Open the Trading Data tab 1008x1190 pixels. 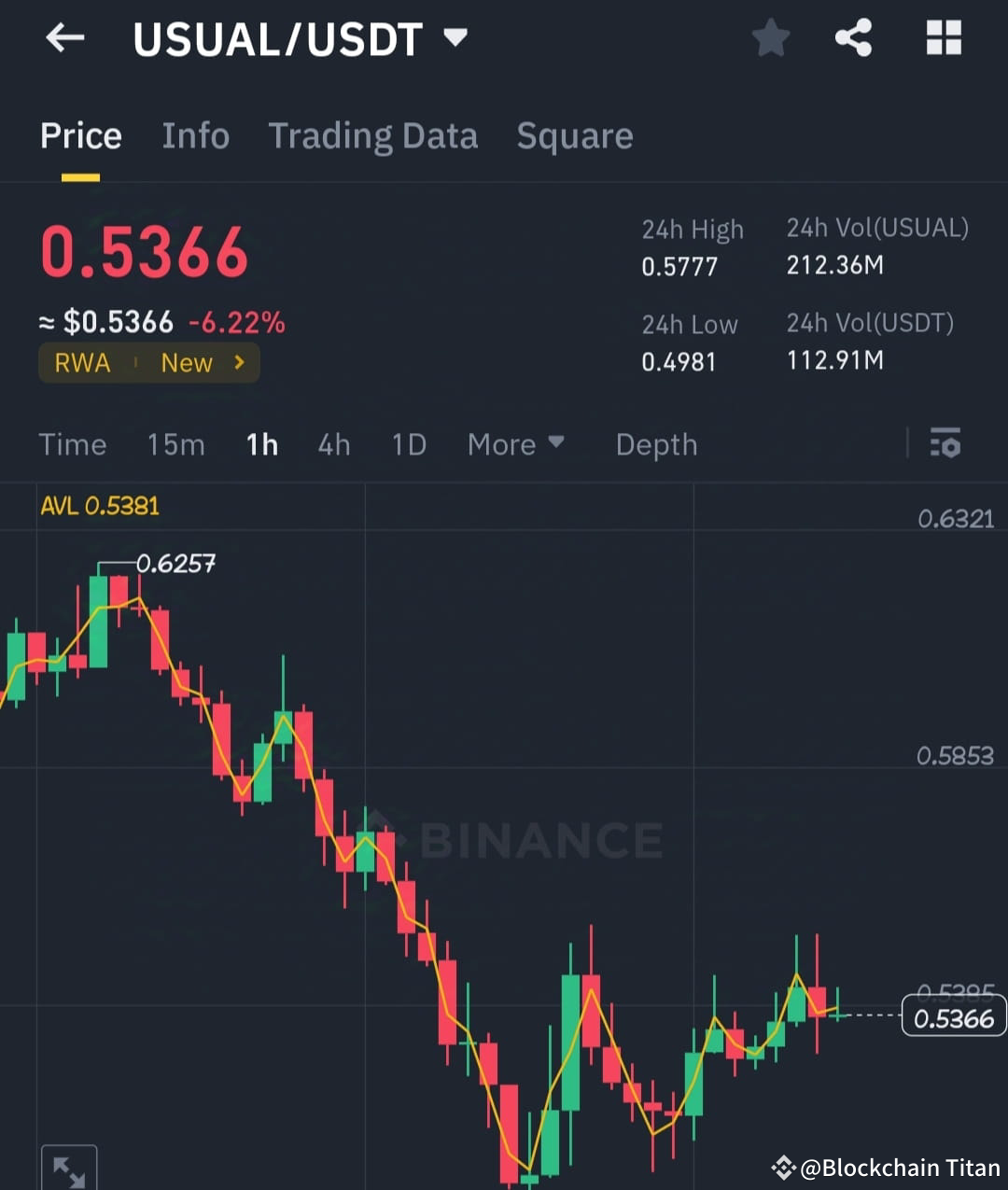373,135
